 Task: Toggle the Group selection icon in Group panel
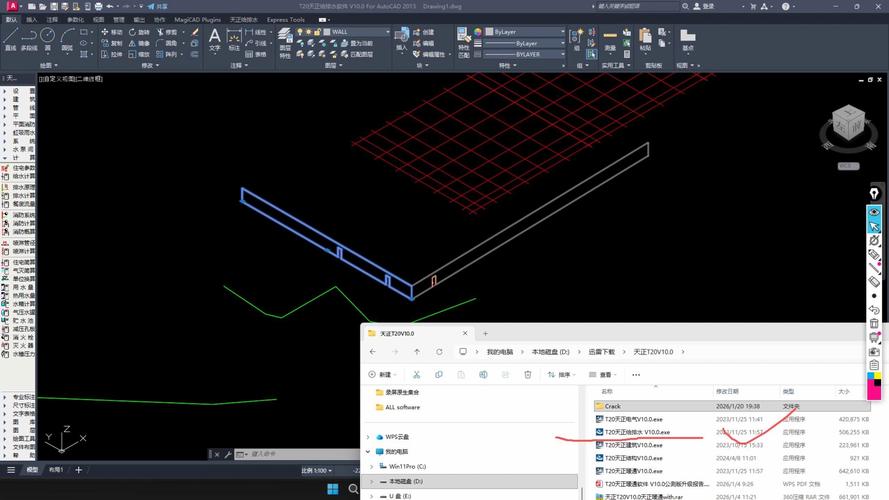click(x=591, y=54)
